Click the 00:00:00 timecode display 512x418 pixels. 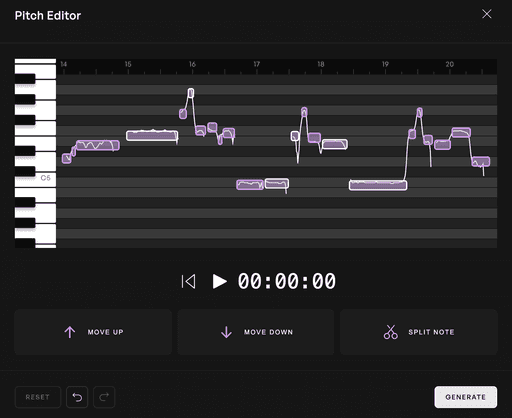click(x=287, y=281)
